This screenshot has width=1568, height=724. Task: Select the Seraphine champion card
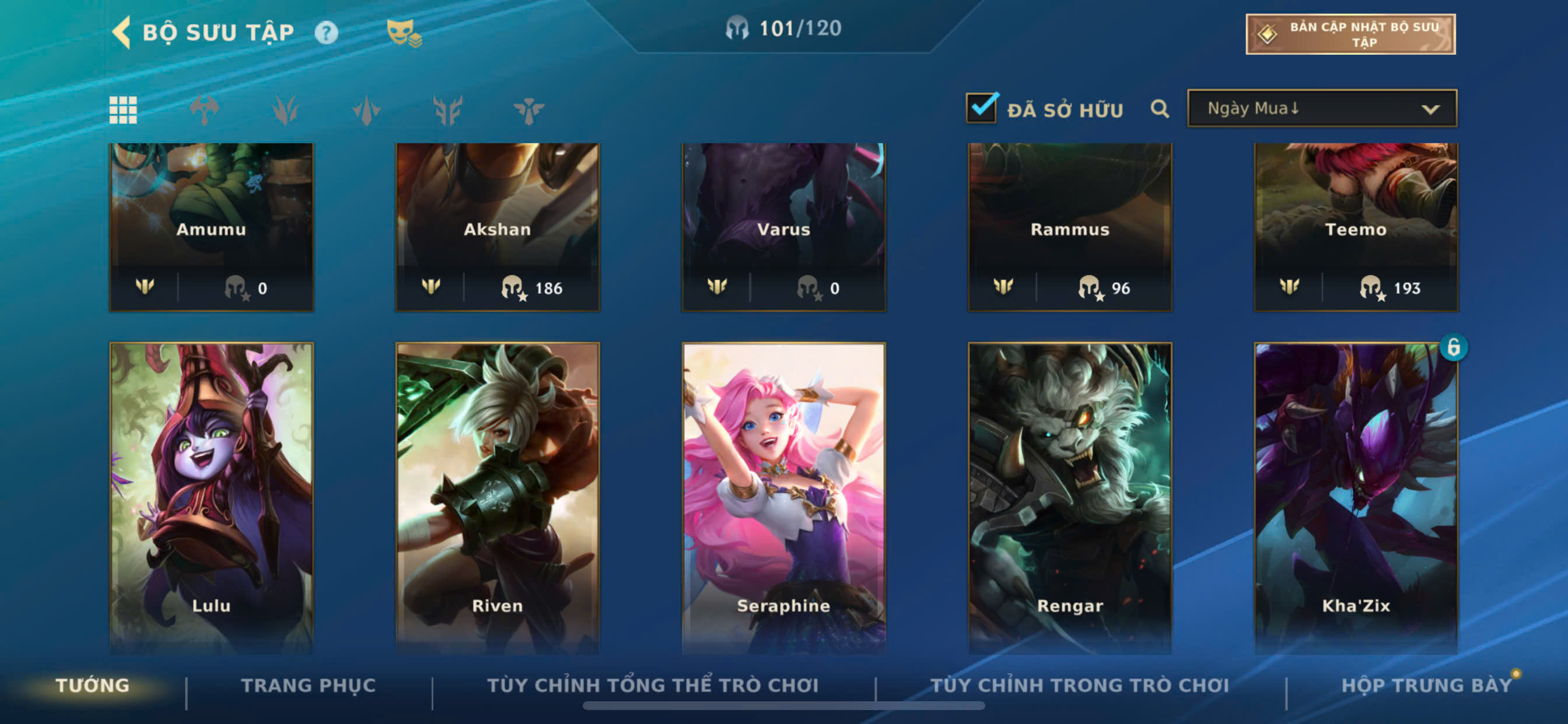coord(783,498)
